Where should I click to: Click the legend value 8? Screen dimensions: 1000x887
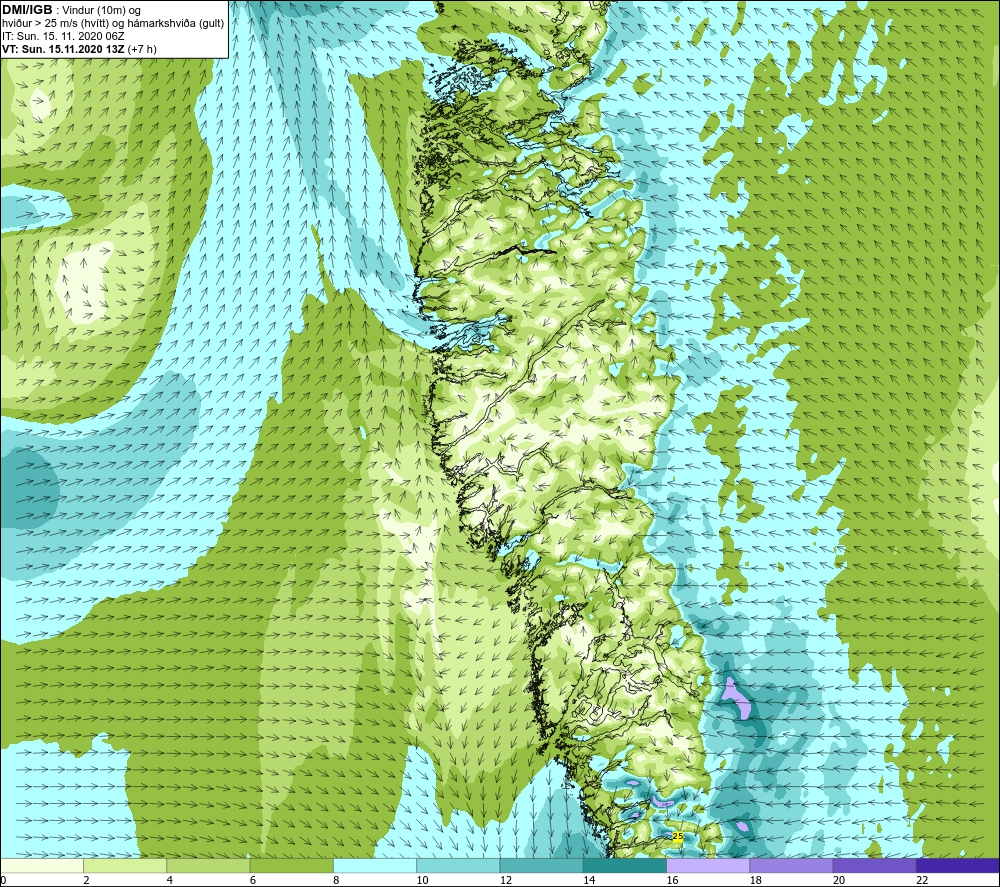(336, 880)
